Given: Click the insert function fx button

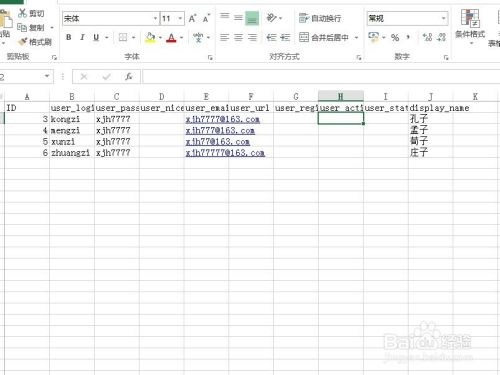Looking at the screenshot, I should pyautogui.click(x=129, y=77).
